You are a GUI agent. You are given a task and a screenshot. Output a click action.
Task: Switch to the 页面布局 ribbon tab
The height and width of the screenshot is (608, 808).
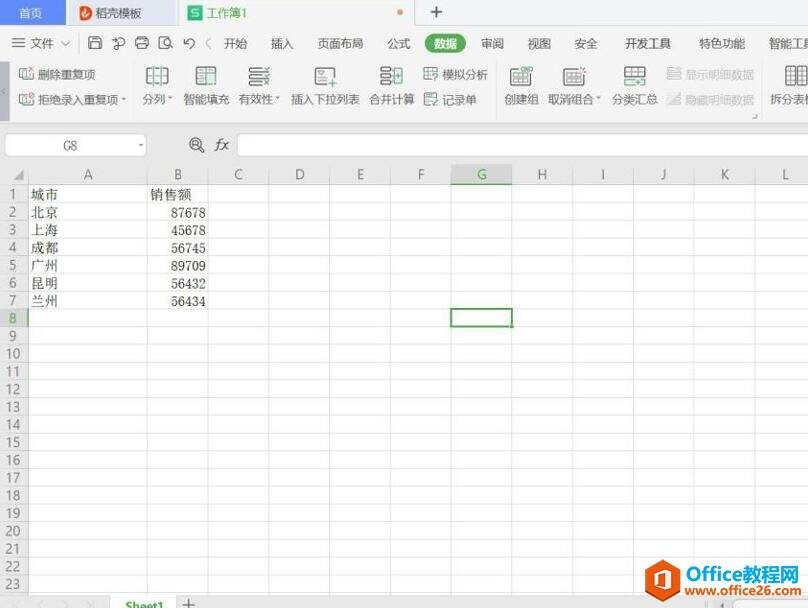point(340,43)
